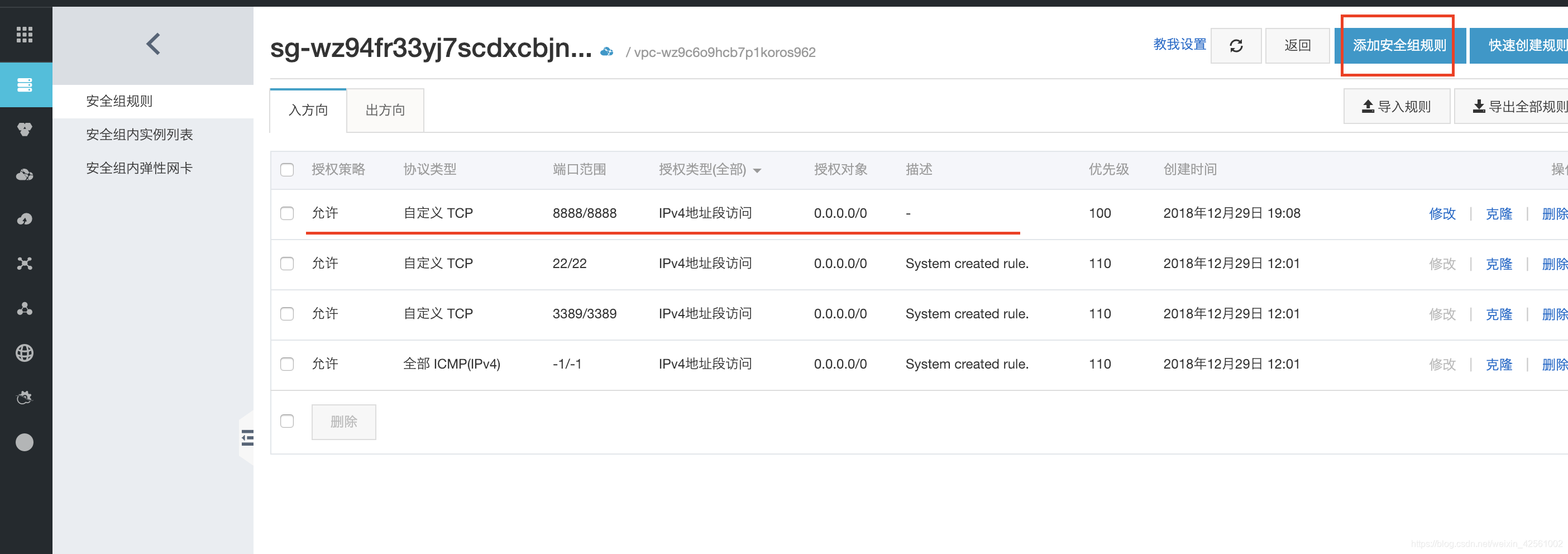Tick the checkbox for the 22/22 rule
The image size is (1568, 554).
(286, 264)
